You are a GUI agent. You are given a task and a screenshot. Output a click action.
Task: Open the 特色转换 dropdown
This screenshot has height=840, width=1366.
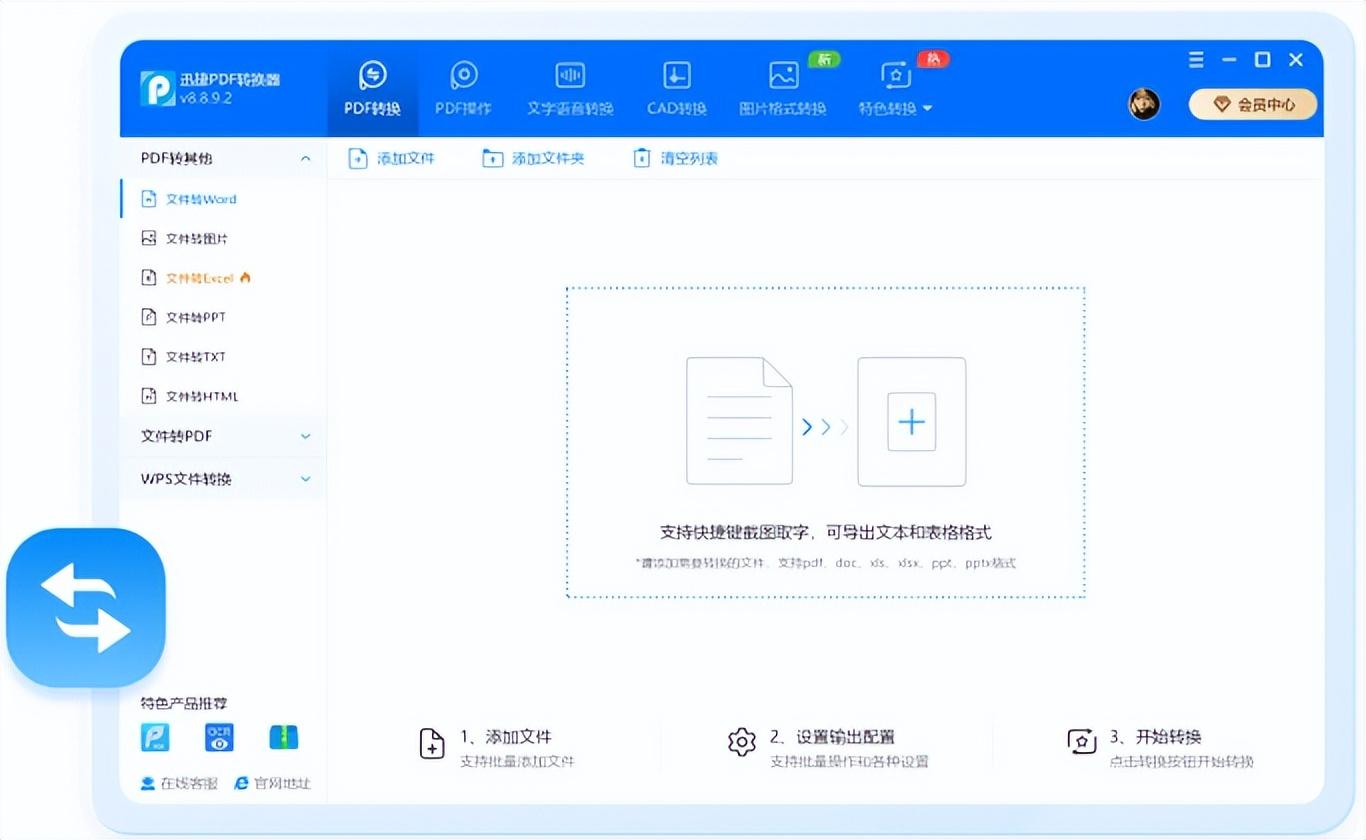point(895,108)
